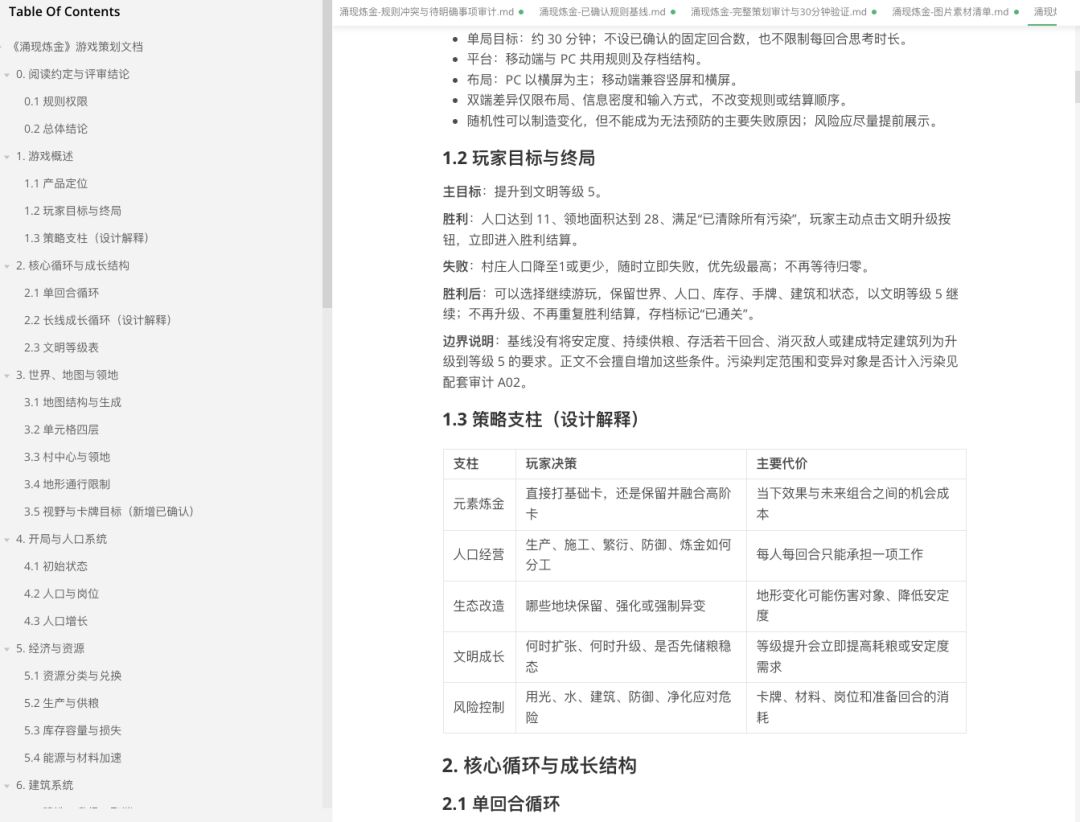1080x822 pixels.
Task: Click the table of contents scrollbar thumb
Action: (x=327, y=154)
